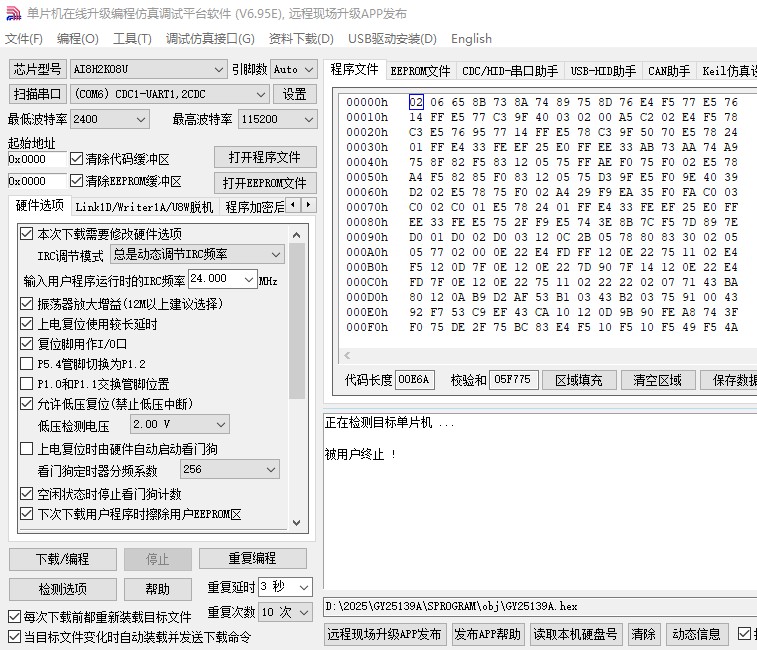Click the code start address 0x0000 field
The height and width of the screenshot is (650, 757).
point(37,159)
